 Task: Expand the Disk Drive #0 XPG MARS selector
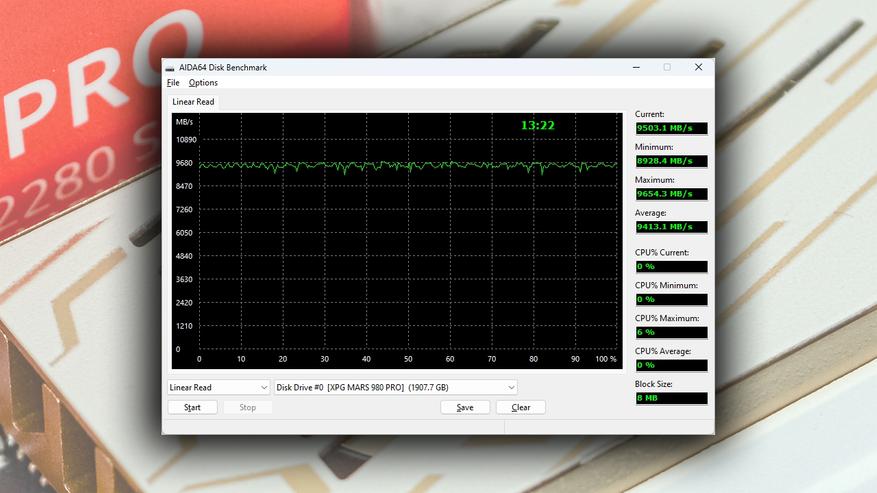coord(395,387)
